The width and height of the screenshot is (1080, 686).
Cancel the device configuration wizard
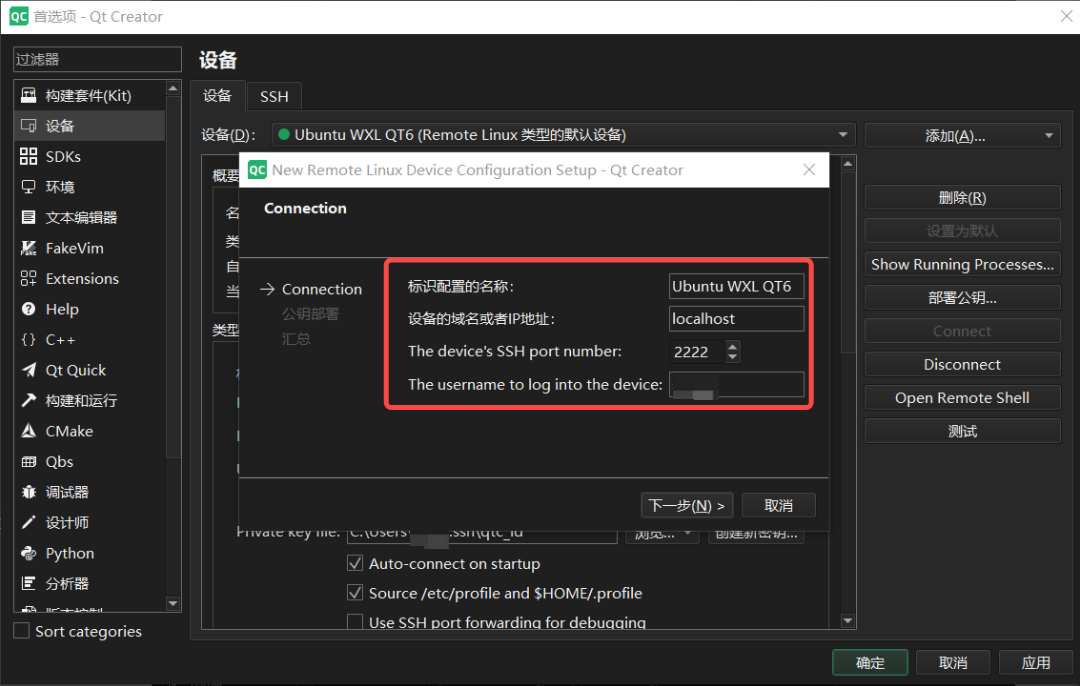(778, 506)
